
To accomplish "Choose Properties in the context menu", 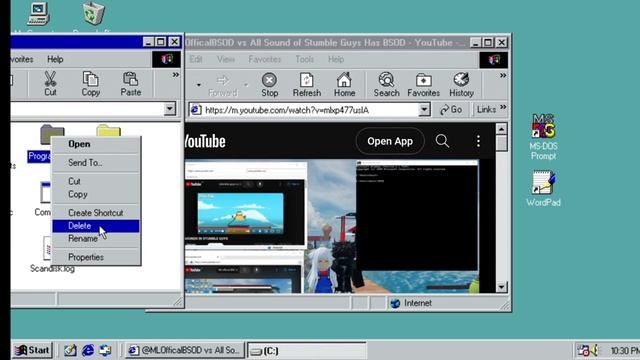I will click(x=96, y=257).
